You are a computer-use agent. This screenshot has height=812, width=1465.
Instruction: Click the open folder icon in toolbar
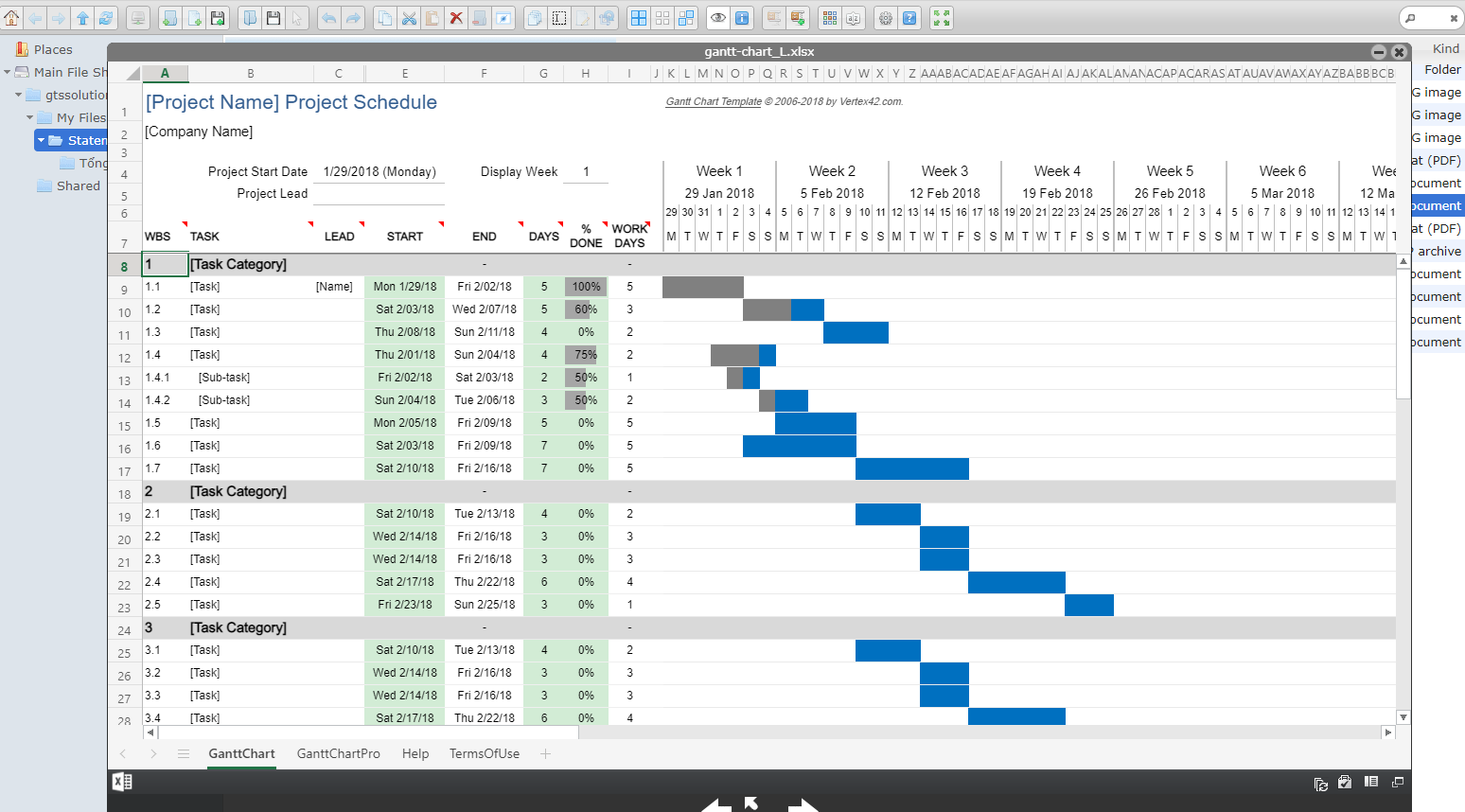tap(250, 18)
